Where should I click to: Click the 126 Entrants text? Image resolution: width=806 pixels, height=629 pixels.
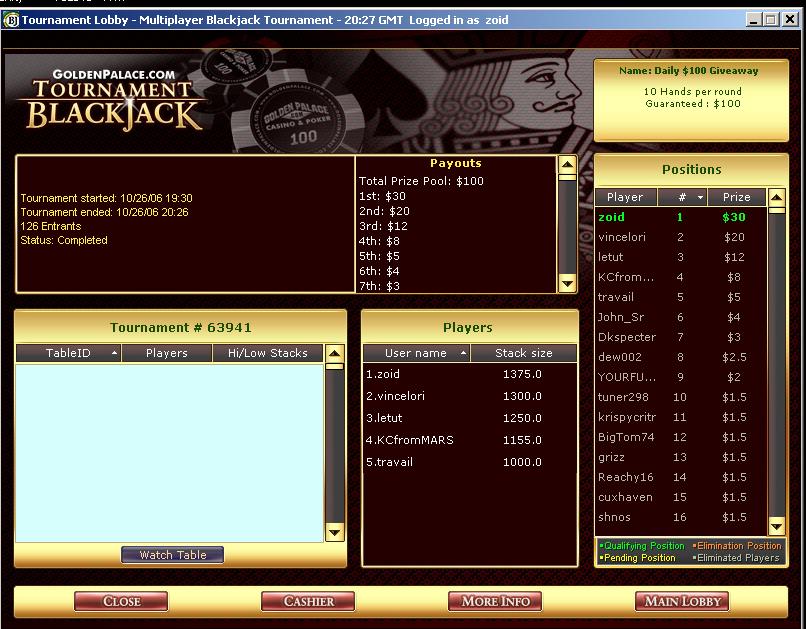(x=51, y=226)
